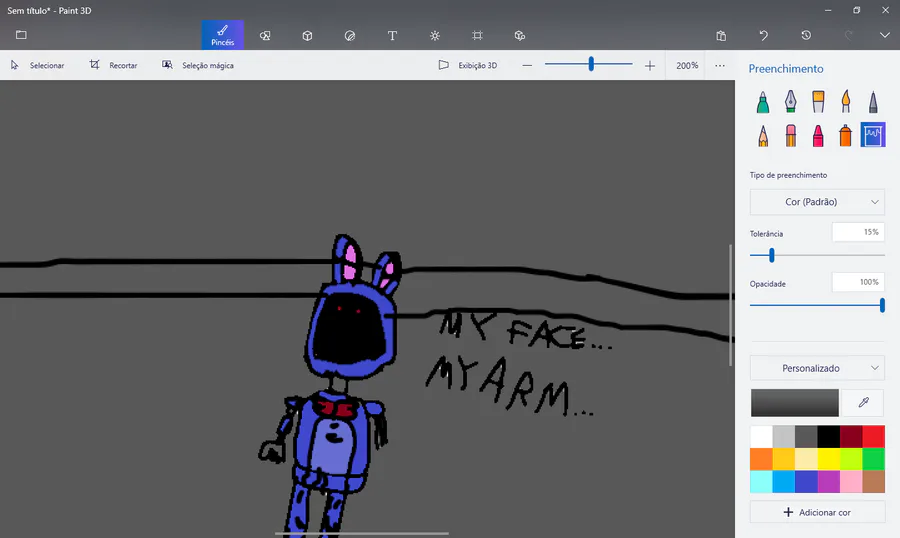Viewport: 900px width, 538px height.
Task: Select the Crayon tool
Action: click(x=818, y=136)
